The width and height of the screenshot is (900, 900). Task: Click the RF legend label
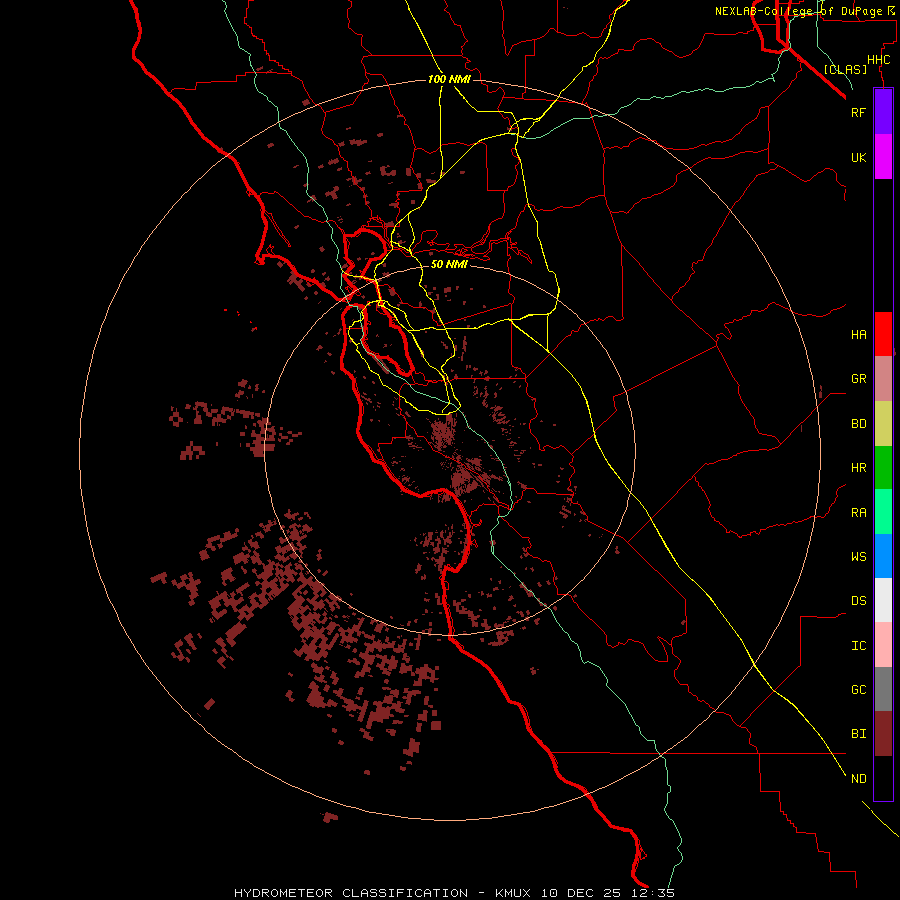point(858,113)
